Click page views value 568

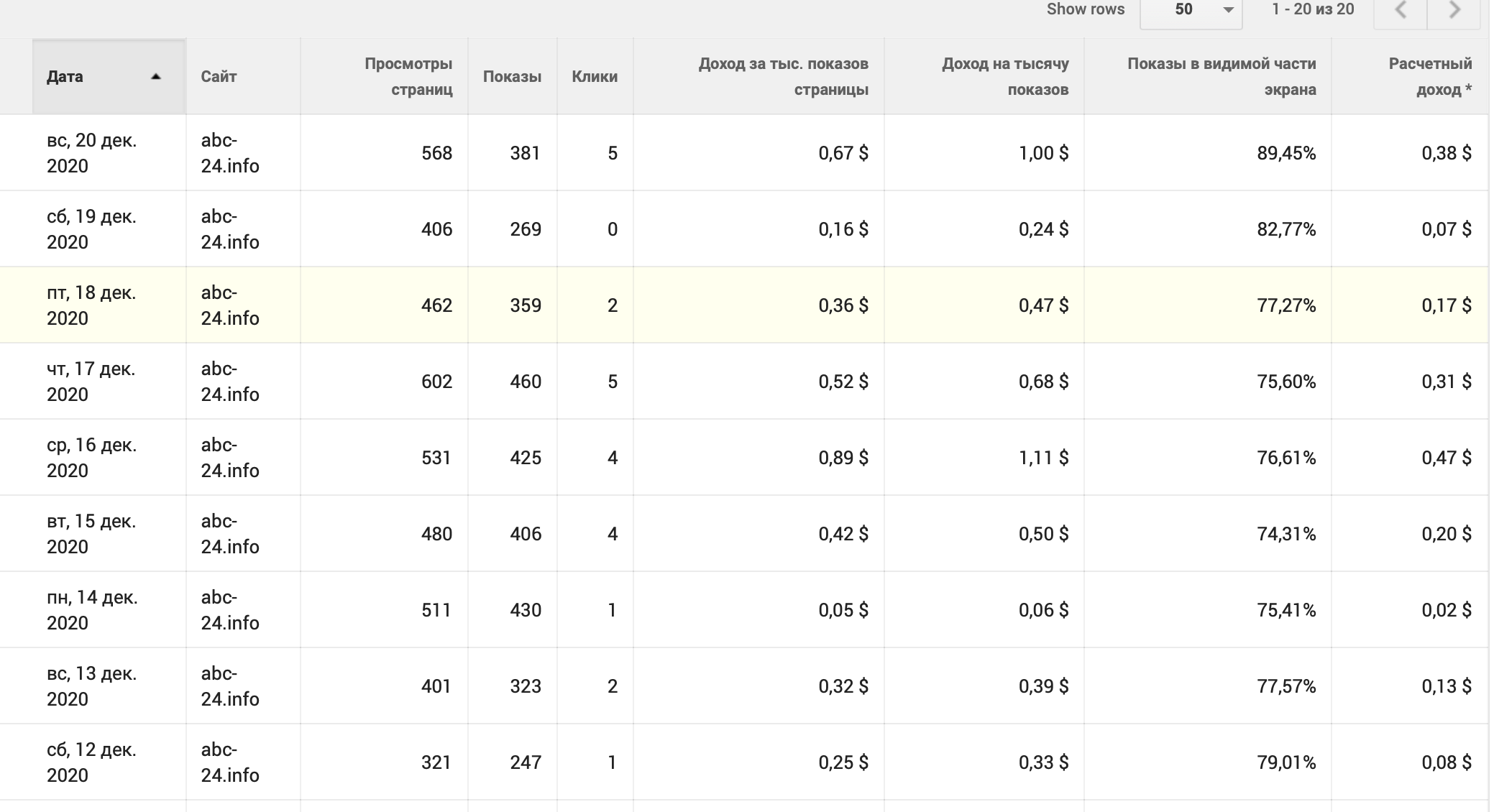(x=436, y=153)
